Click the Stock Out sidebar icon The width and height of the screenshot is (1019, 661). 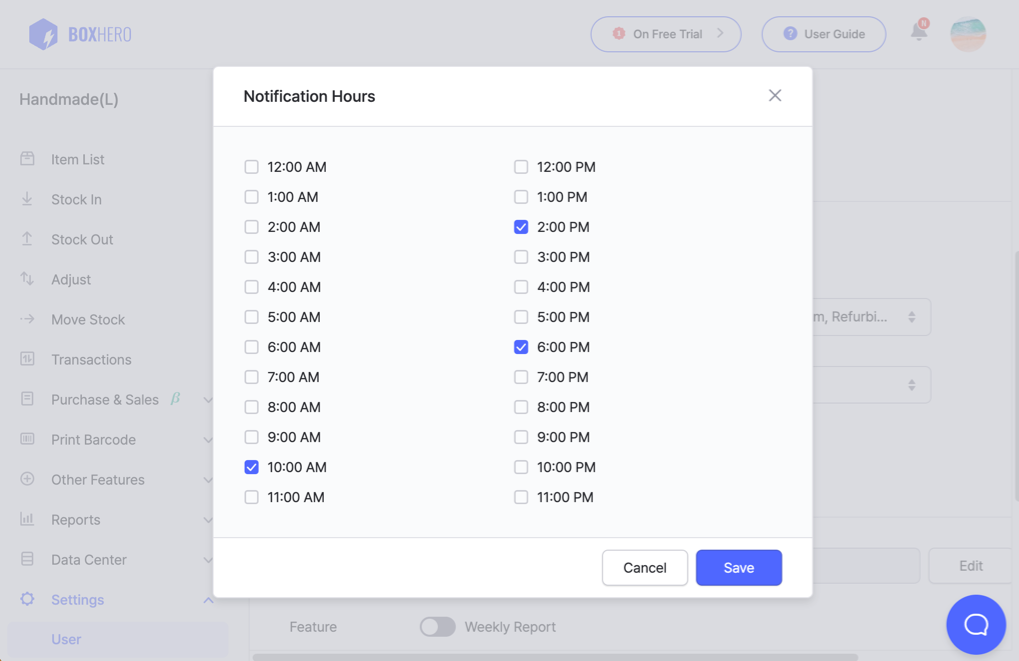(26, 239)
